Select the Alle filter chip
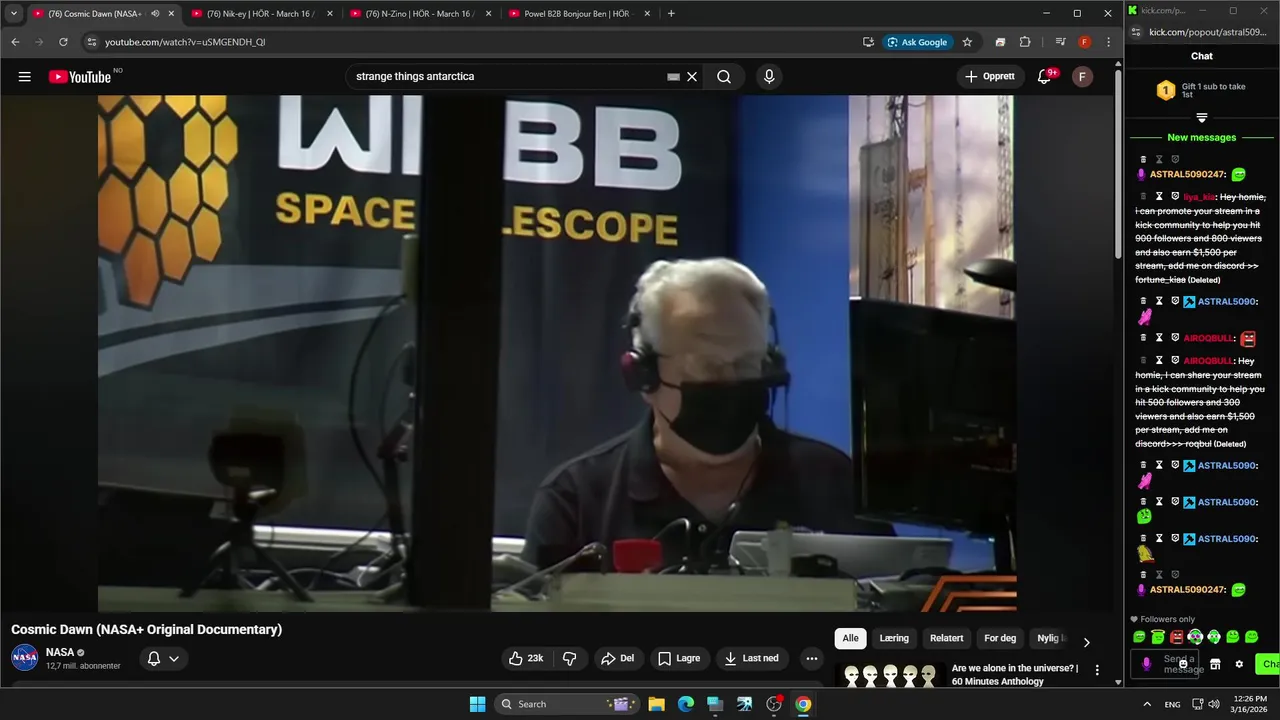 pos(850,638)
